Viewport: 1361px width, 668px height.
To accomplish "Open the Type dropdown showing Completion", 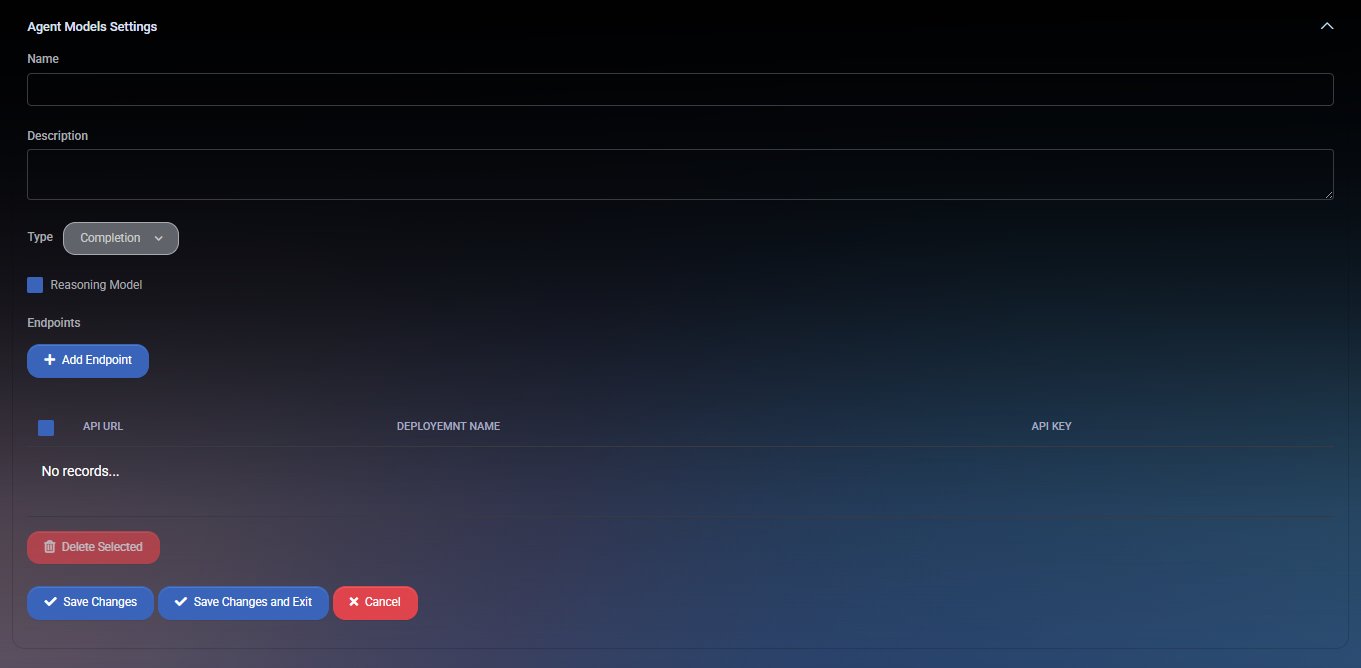I will pyautogui.click(x=121, y=238).
